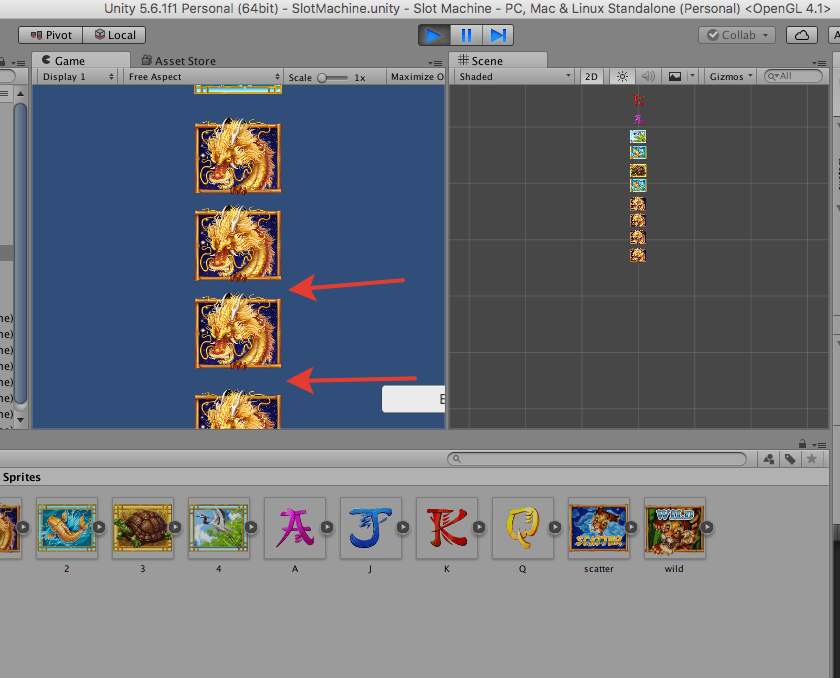
Task: Click the Project panel search field
Action: coord(597,459)
